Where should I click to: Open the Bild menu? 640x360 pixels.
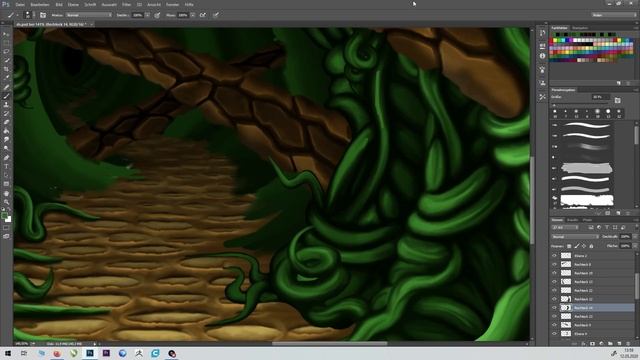[x=59, y=4]
